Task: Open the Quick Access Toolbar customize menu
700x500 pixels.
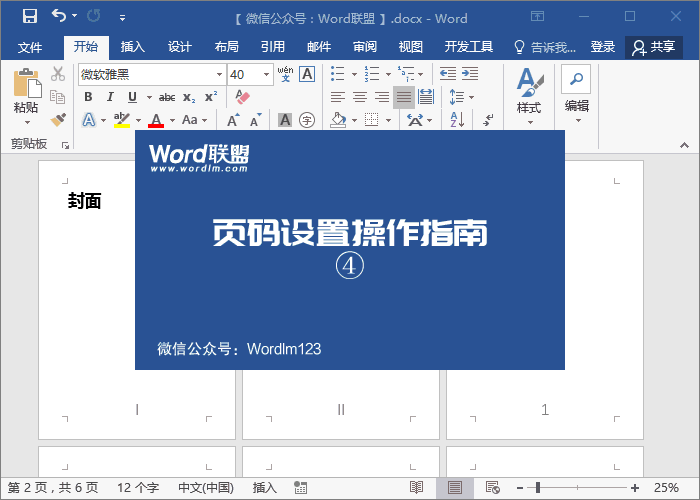Action: 122,18
